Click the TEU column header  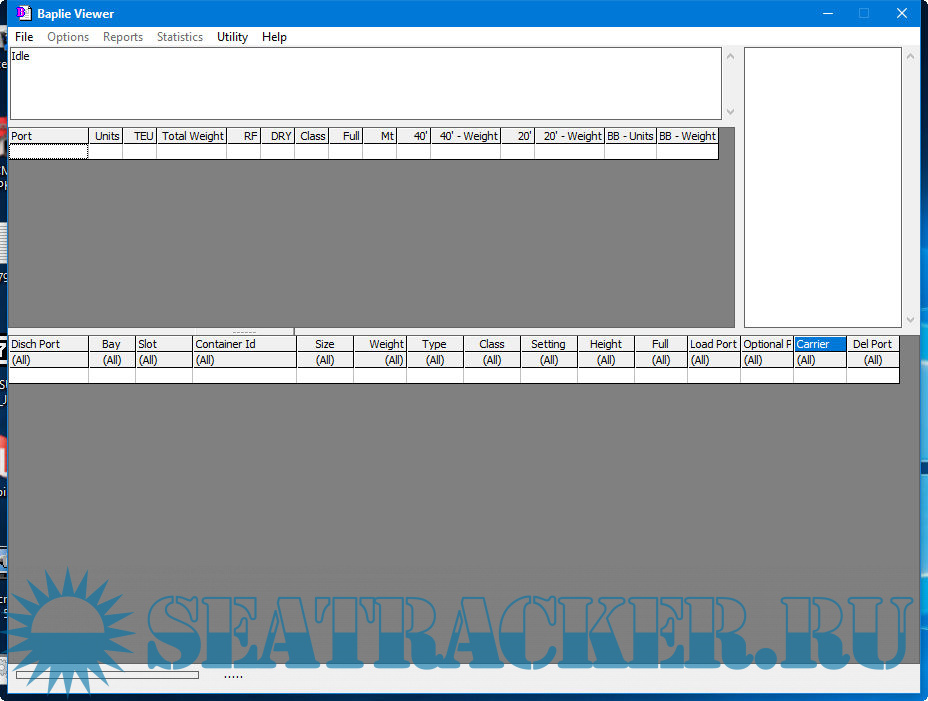tap(140, 136)
